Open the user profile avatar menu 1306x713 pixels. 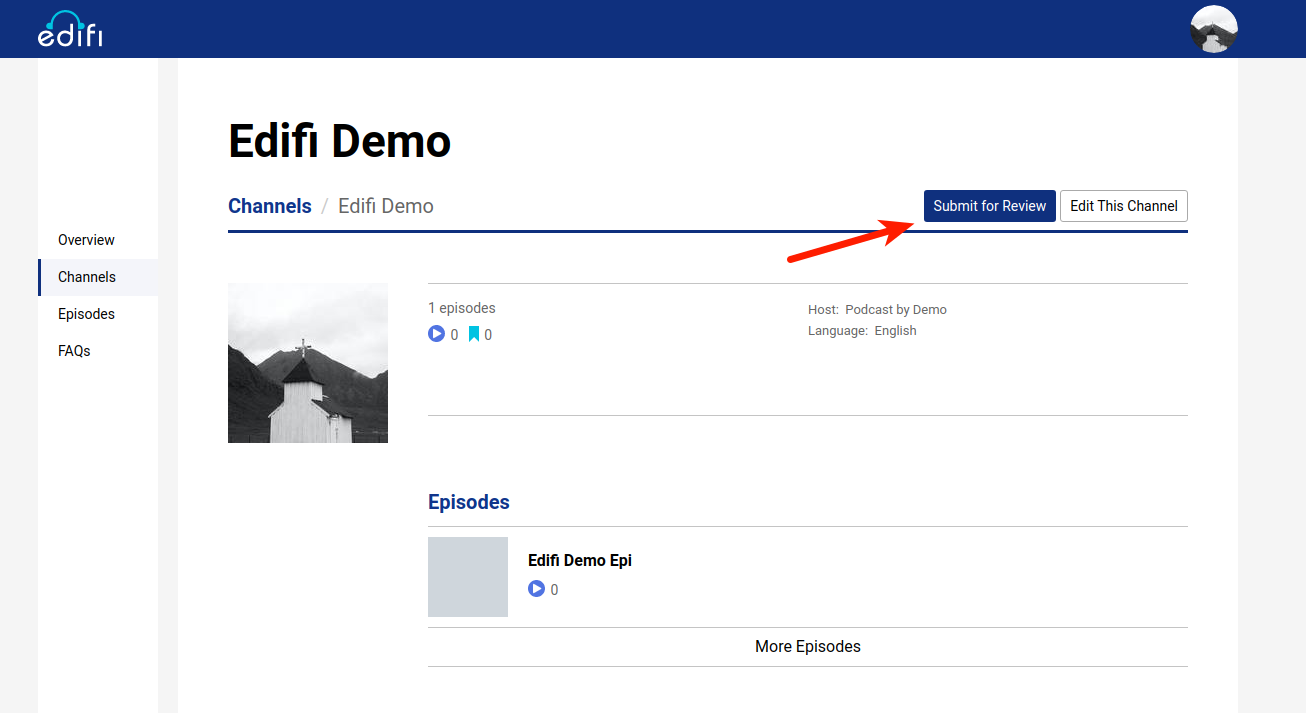point(1214,29)
